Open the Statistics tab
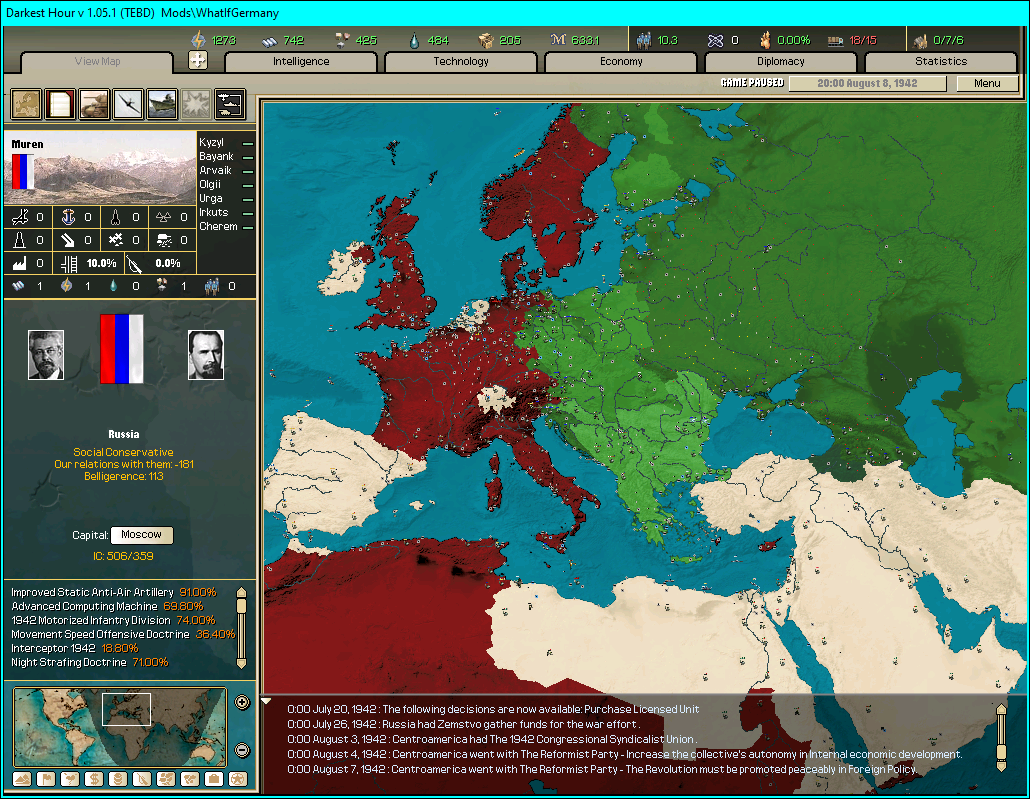Screen dimensions: 1030x799 point(941,61)
